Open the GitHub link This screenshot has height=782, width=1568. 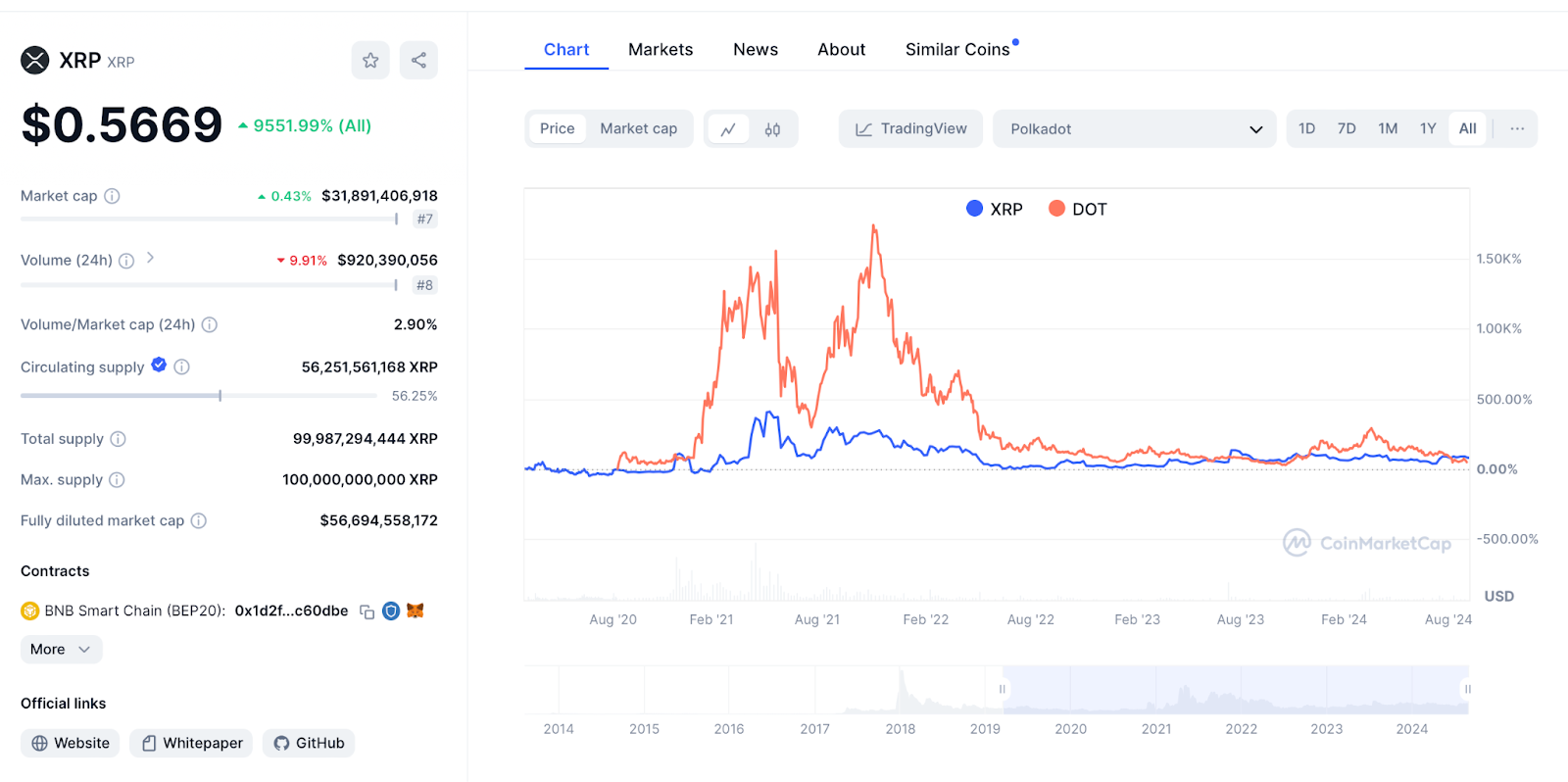pos(309,744)
